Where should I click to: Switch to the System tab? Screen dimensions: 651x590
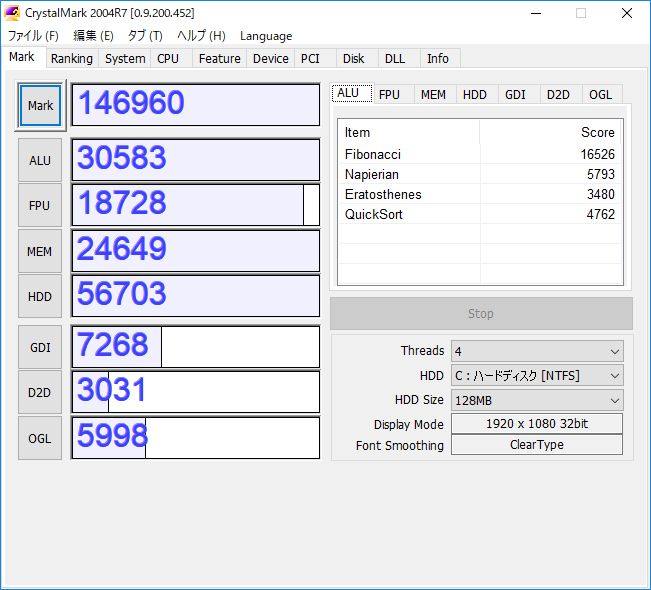125,59
